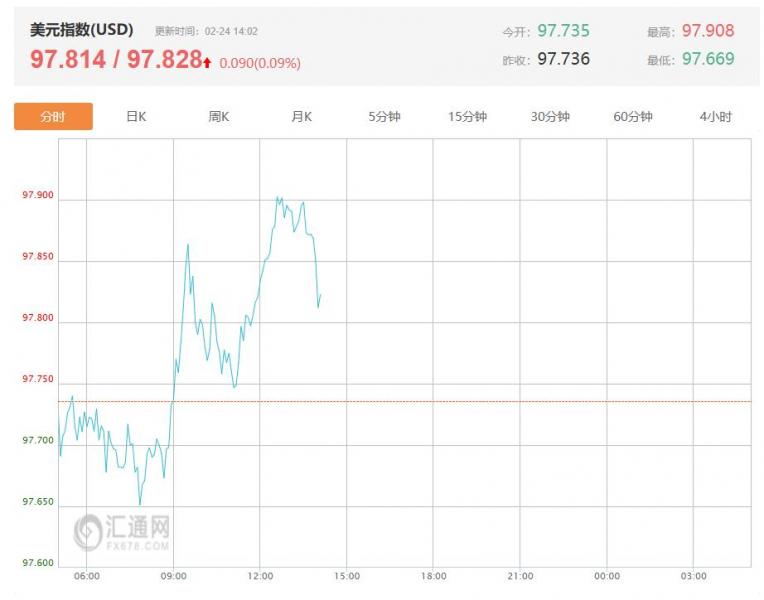Select the 30分钟 interval tab
The width and height of the screenshot is (764, 600).
[550, 116]
